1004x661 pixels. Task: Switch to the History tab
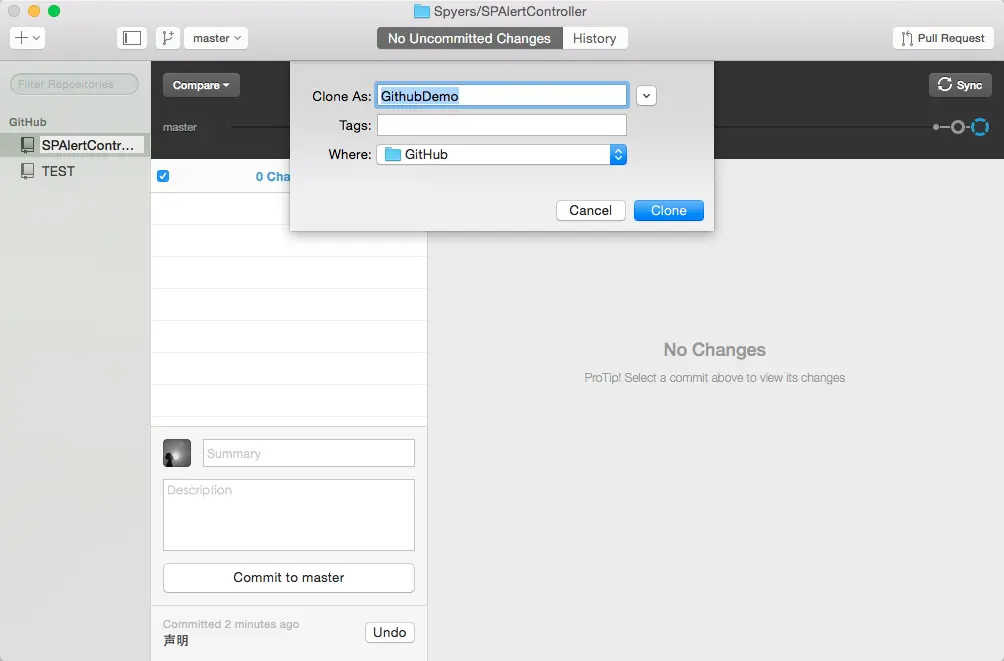(x=595, y=38)
